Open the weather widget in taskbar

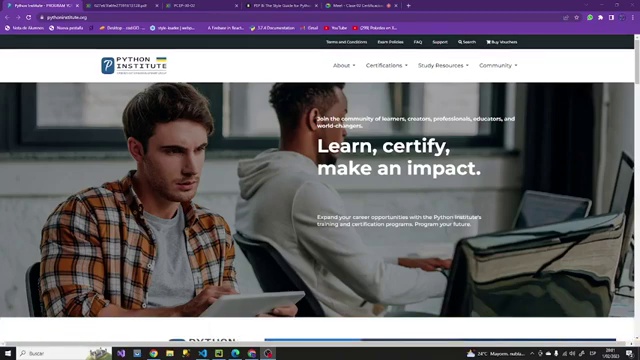[496, 353]
